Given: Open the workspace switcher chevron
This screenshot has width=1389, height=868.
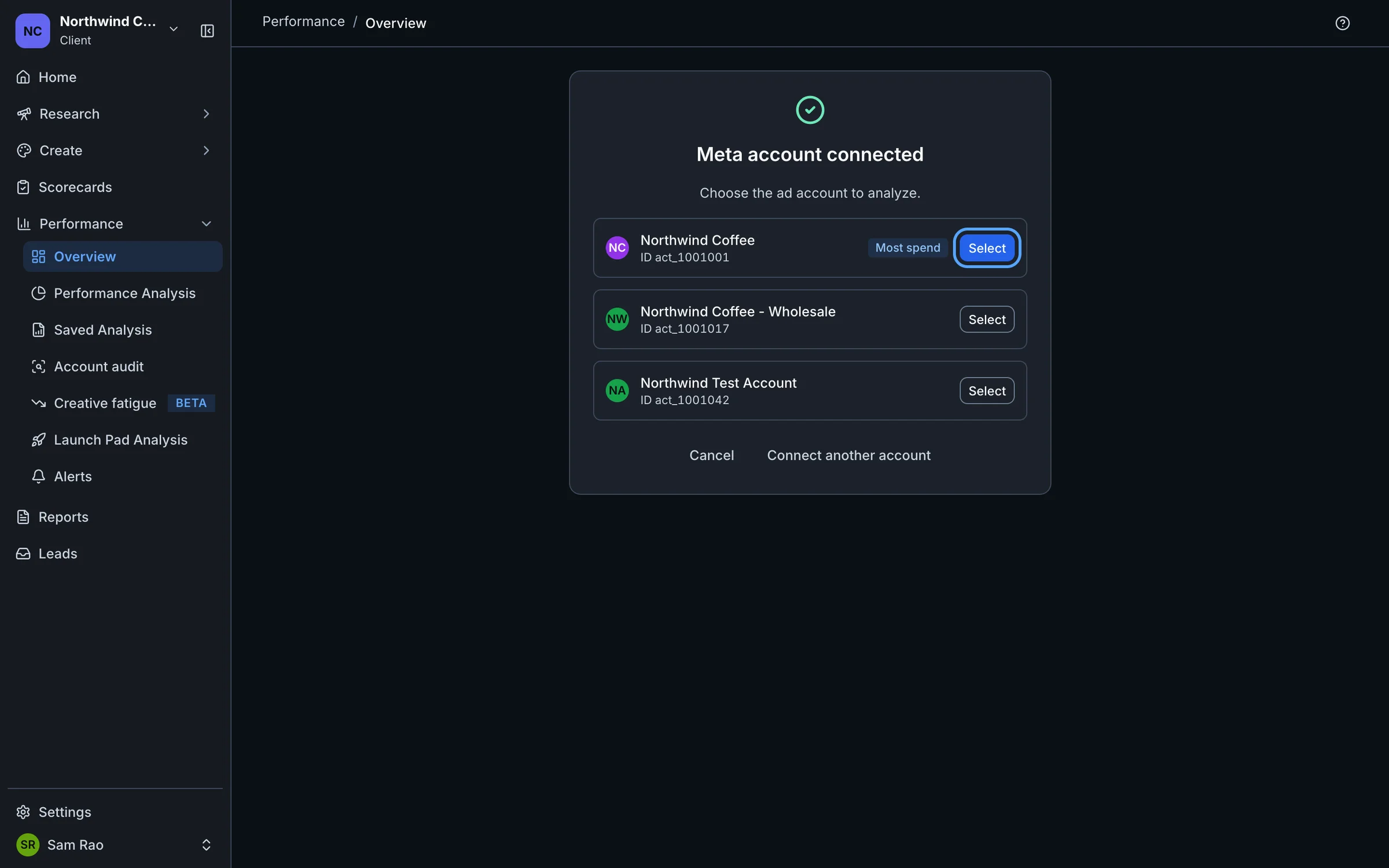Looking at the screenshot, I should click(x=174, y=29).
